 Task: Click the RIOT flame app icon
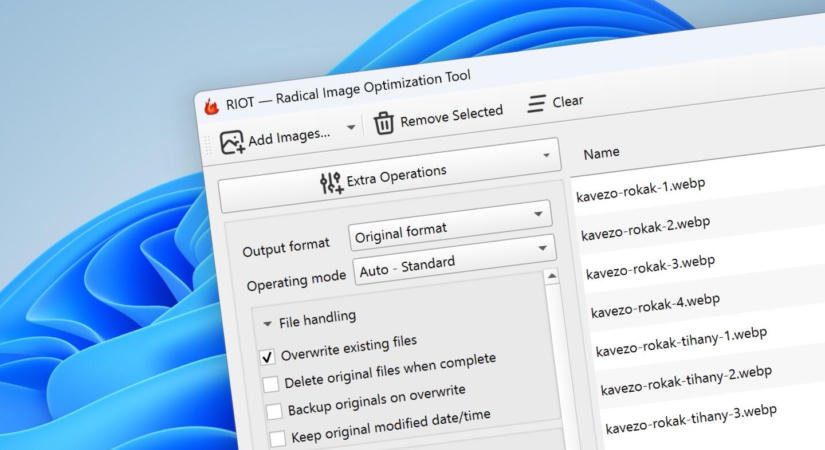coord(212,106)
